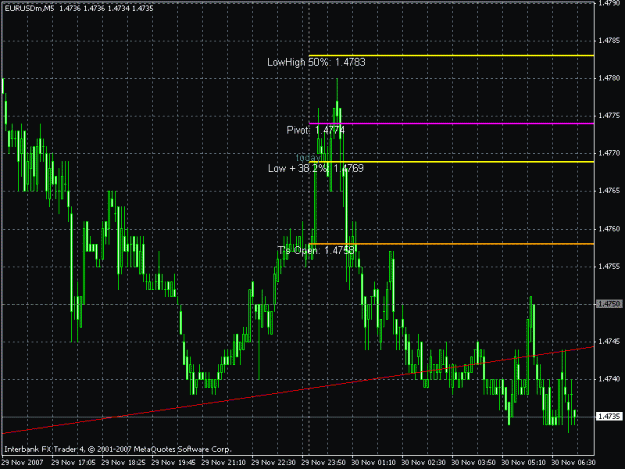Click the '30 Nov 03:50' time label
The height and width of the screenshot is (469, 625).
pyautogui.click(x=474, y=463)
